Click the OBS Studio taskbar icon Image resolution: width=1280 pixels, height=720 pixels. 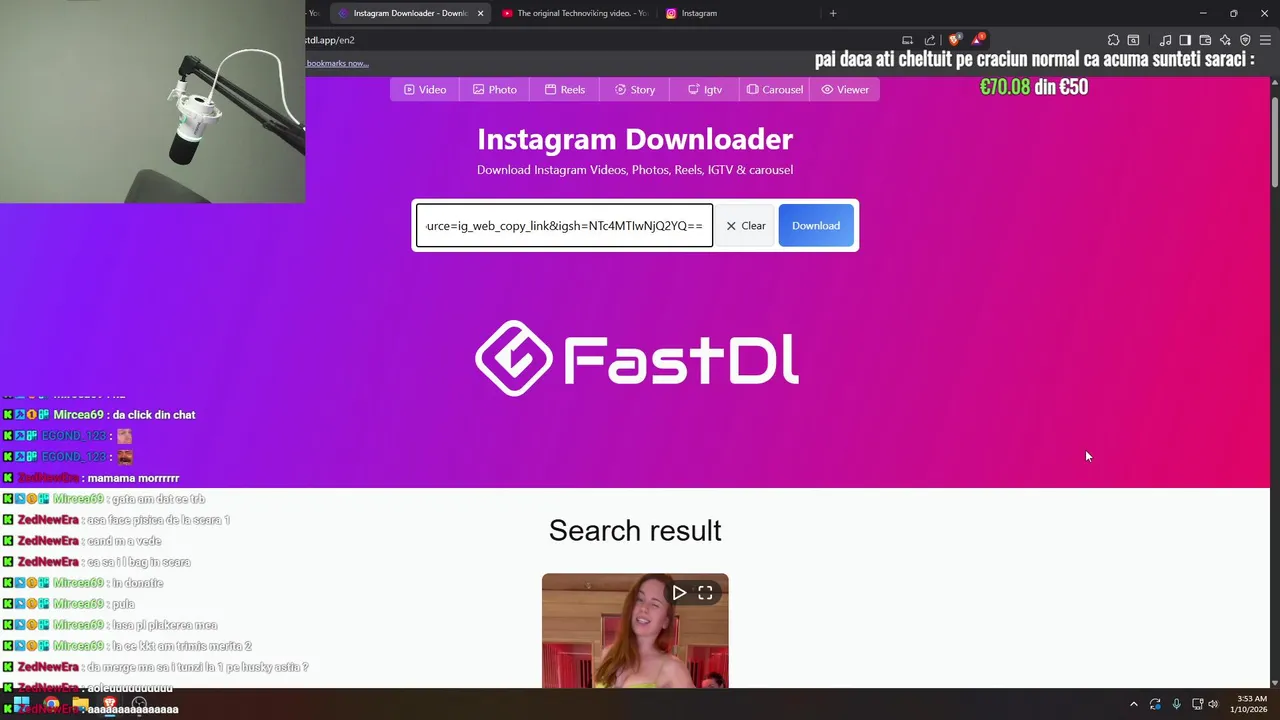coord(140,703)
